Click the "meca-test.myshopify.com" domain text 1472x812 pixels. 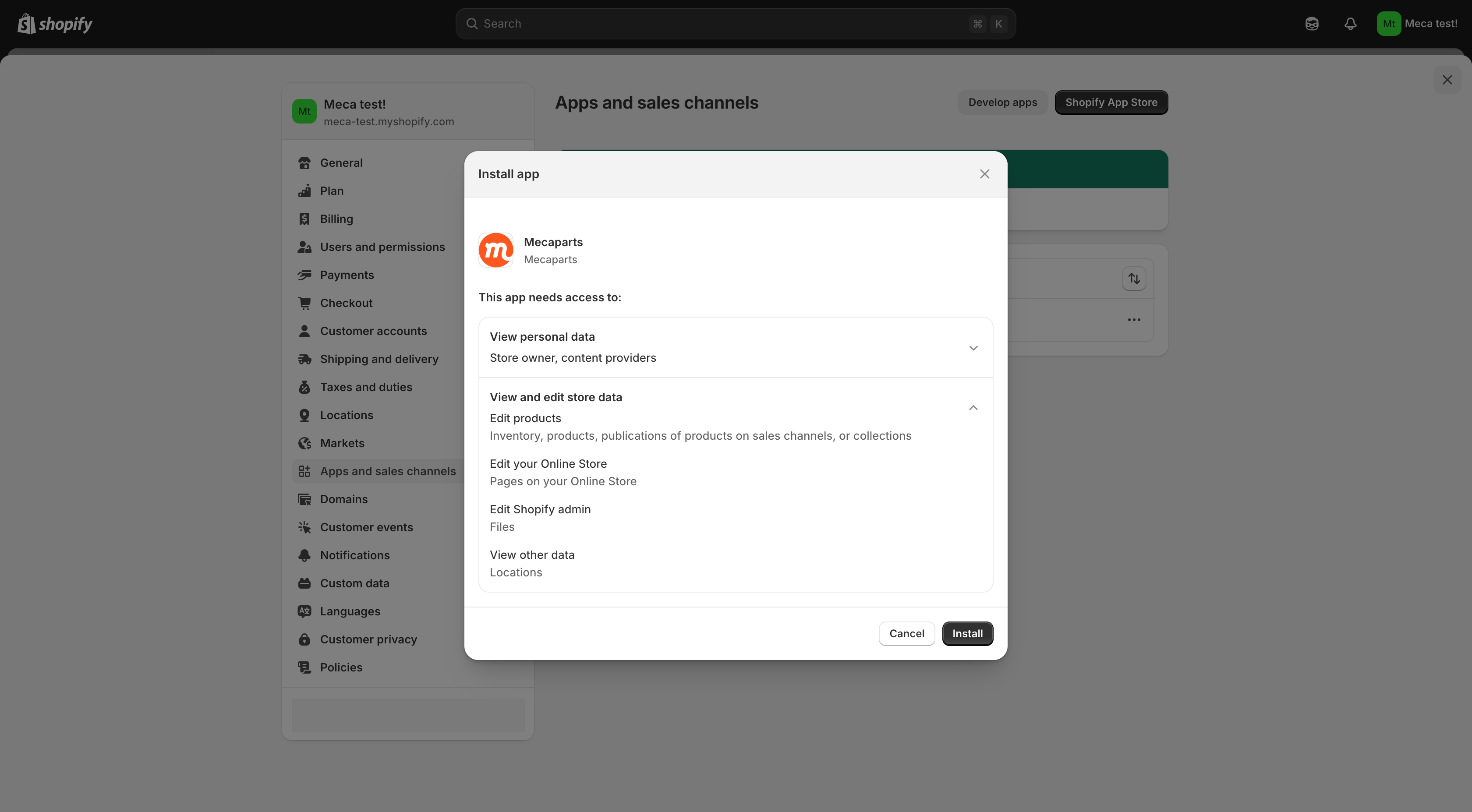pos(389,121)
